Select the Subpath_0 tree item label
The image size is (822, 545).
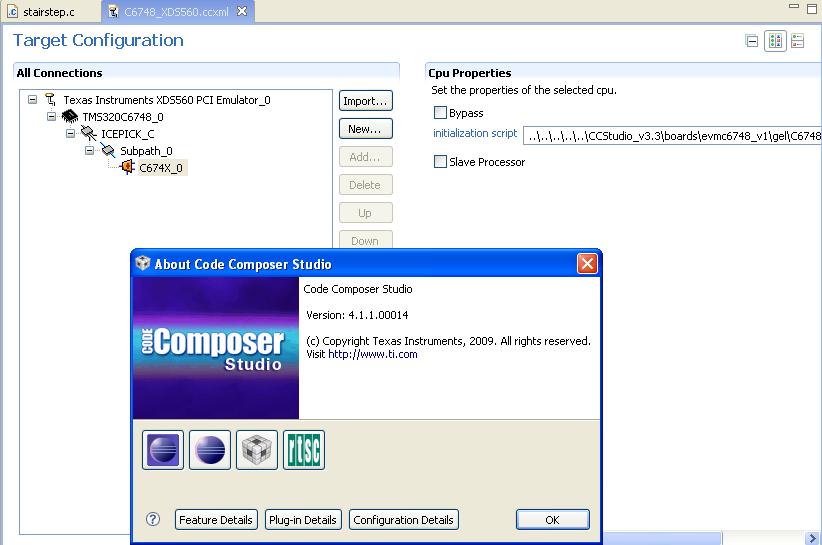[146, 151]
